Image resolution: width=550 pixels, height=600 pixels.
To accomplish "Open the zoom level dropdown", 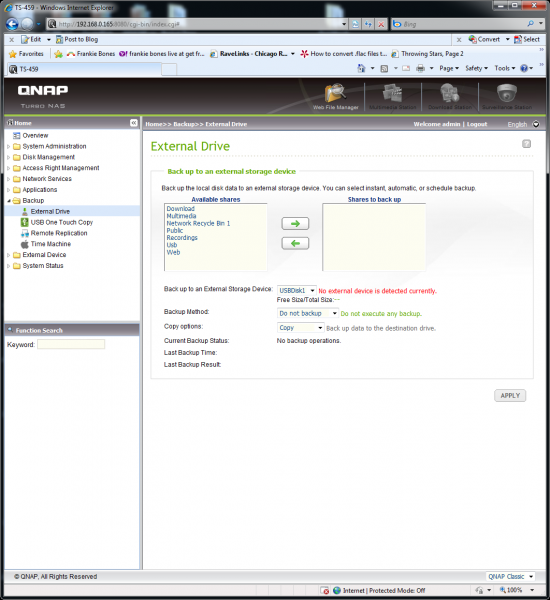I will coord(532,590).
